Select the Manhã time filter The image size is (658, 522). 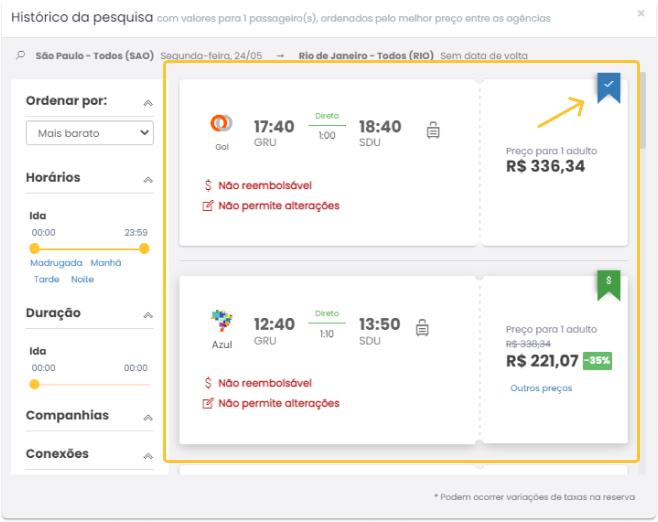(x=105, y=263)
